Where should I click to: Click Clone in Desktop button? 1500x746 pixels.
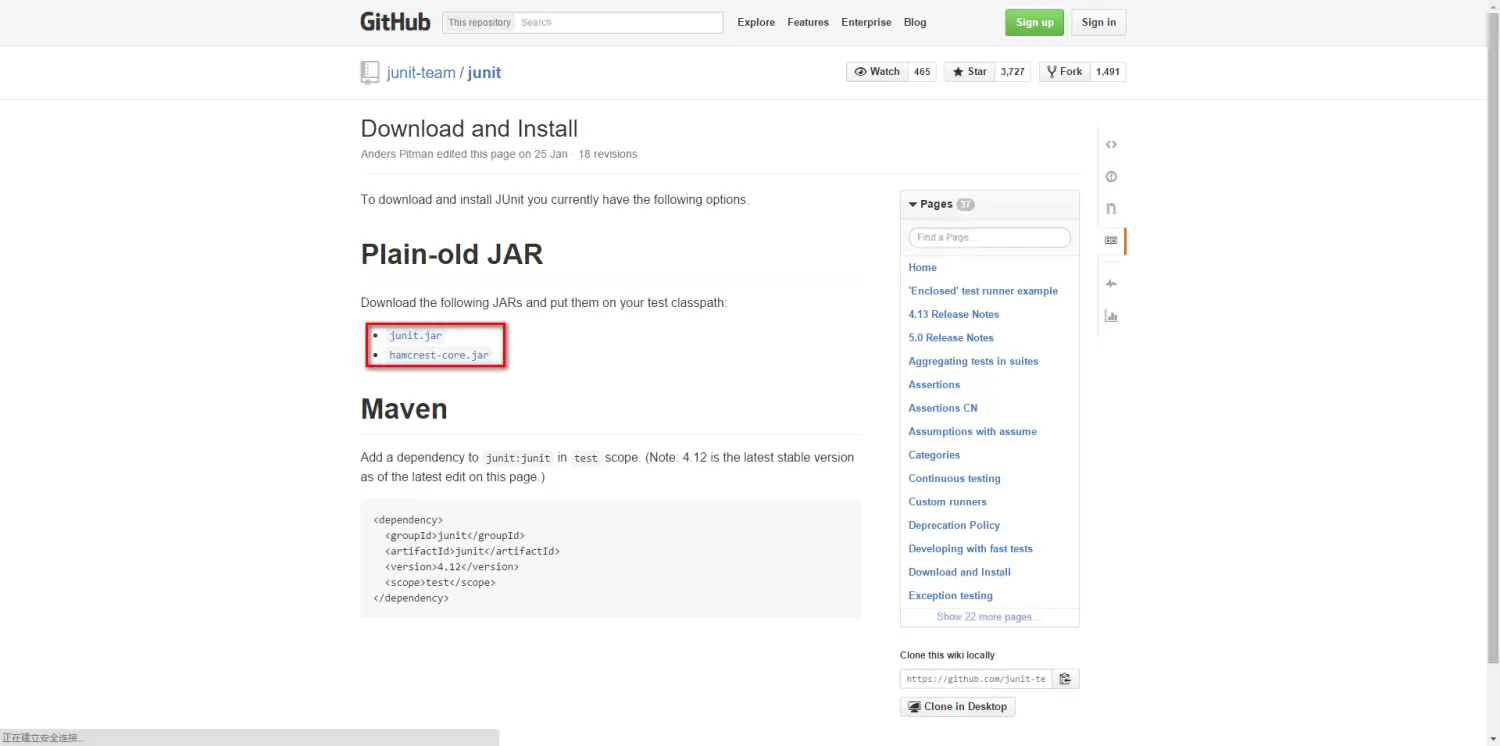point(958,706)
